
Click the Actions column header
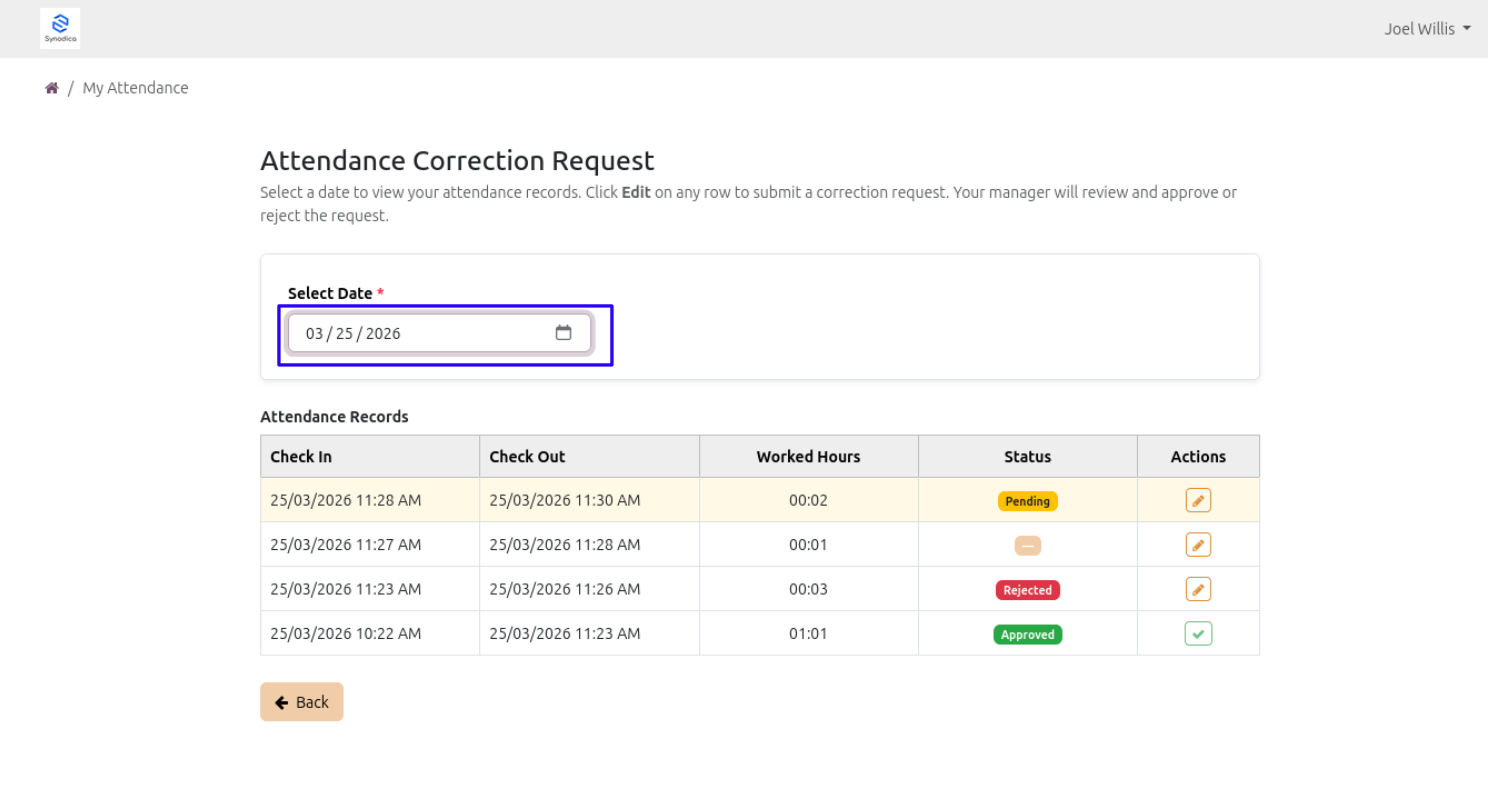pyautogui.click(x=1198, y=456)
